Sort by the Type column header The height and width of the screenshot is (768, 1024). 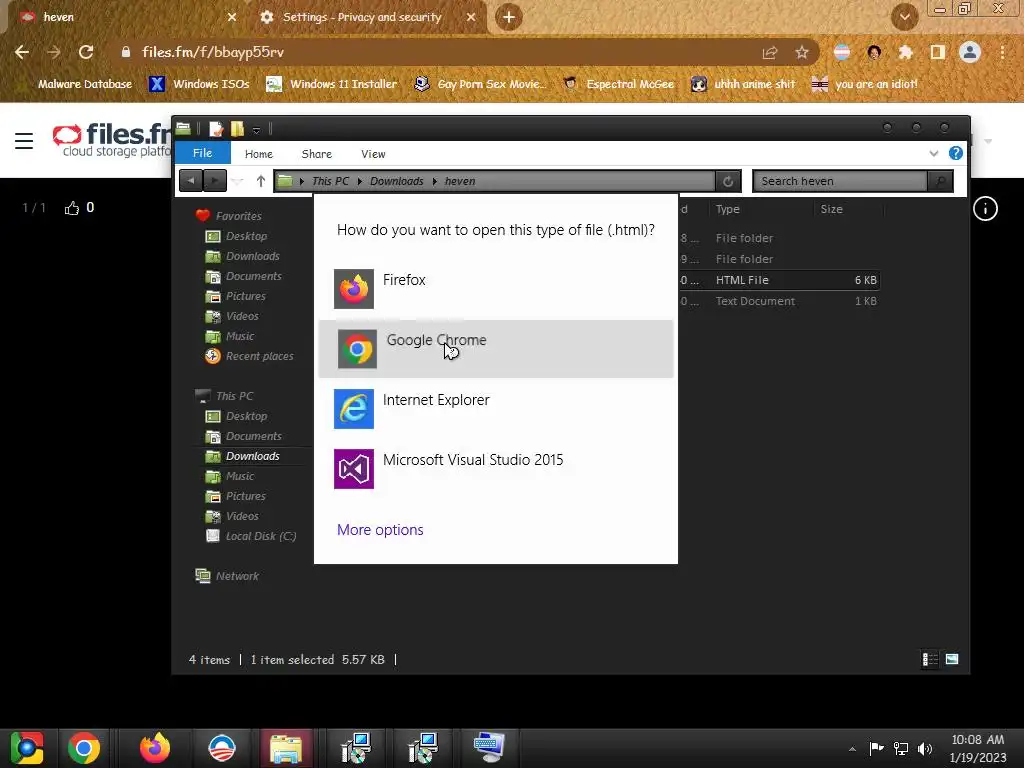pyautogui.click(x=727, y=209)
